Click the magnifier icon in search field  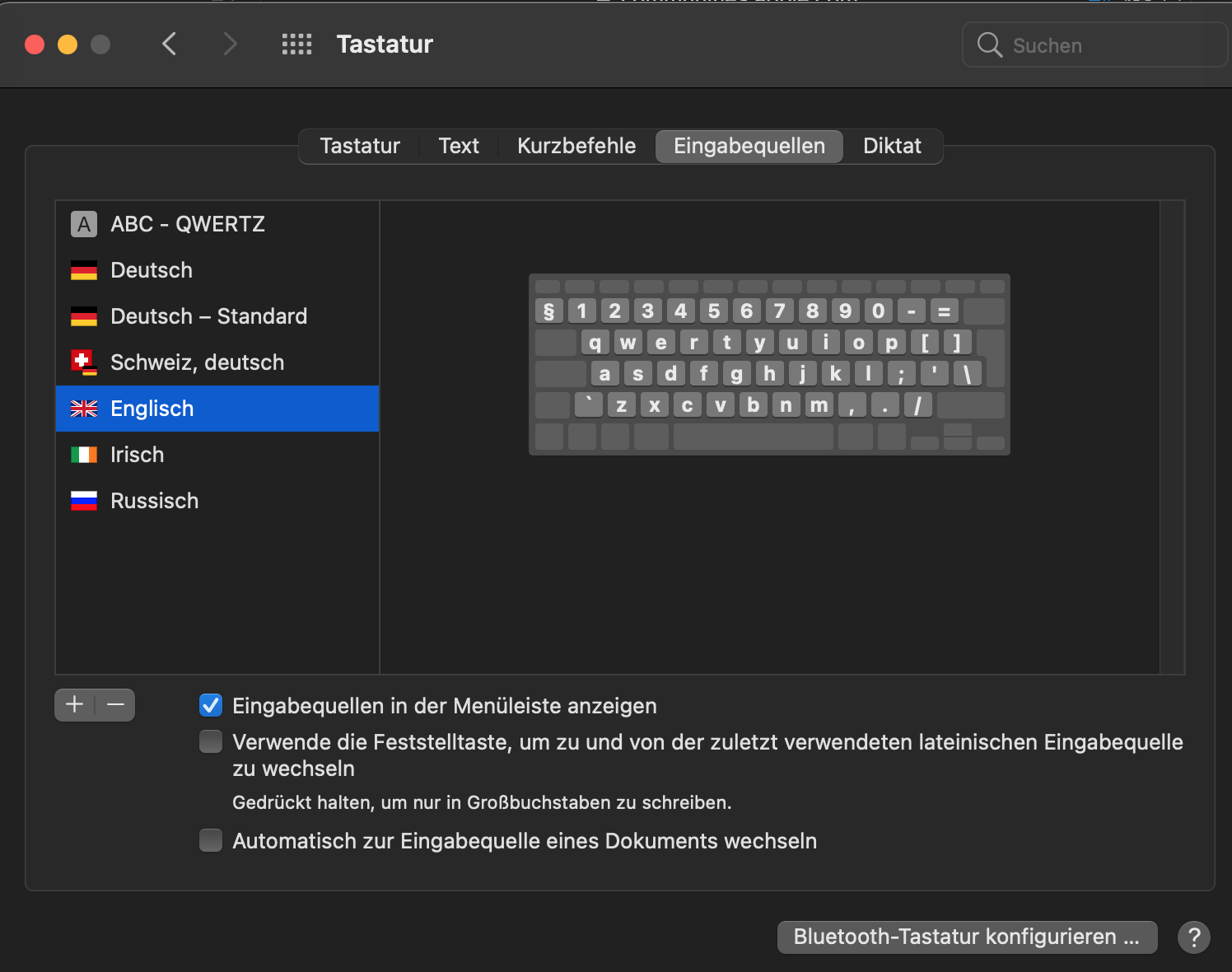(989, 45)
